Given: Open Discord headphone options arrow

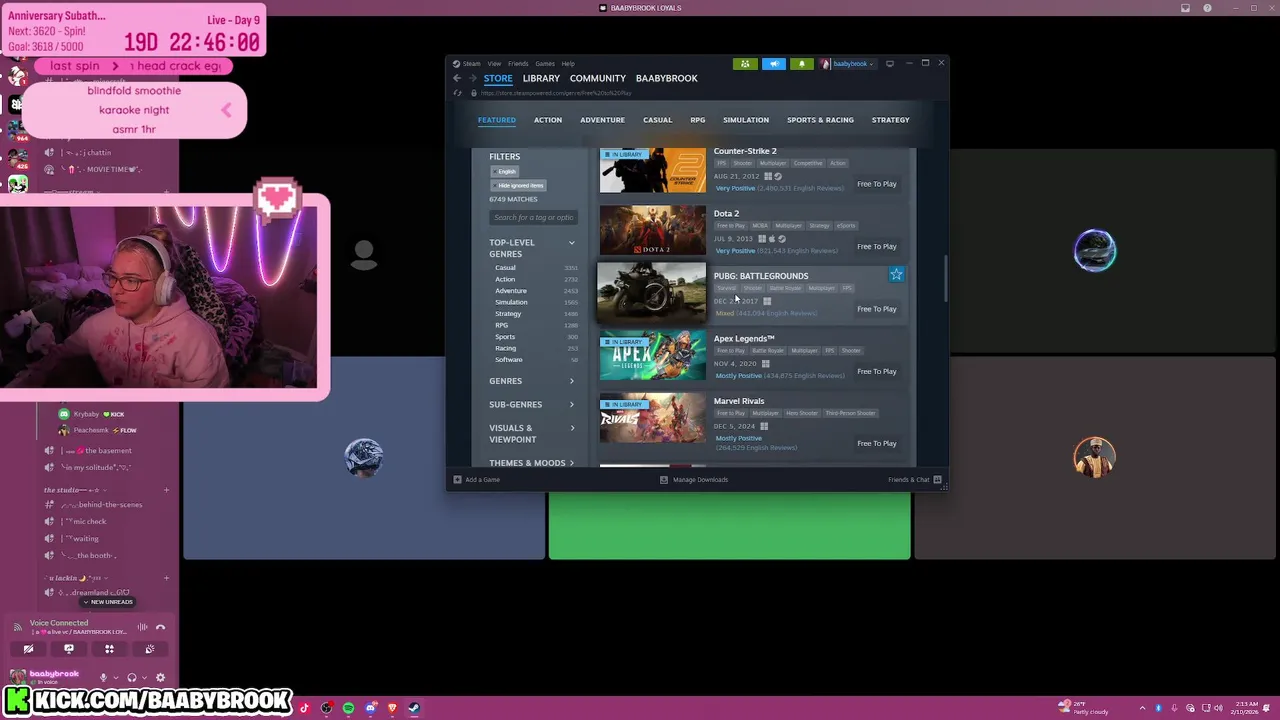Looking at the screenshot, I should (144, 677).
